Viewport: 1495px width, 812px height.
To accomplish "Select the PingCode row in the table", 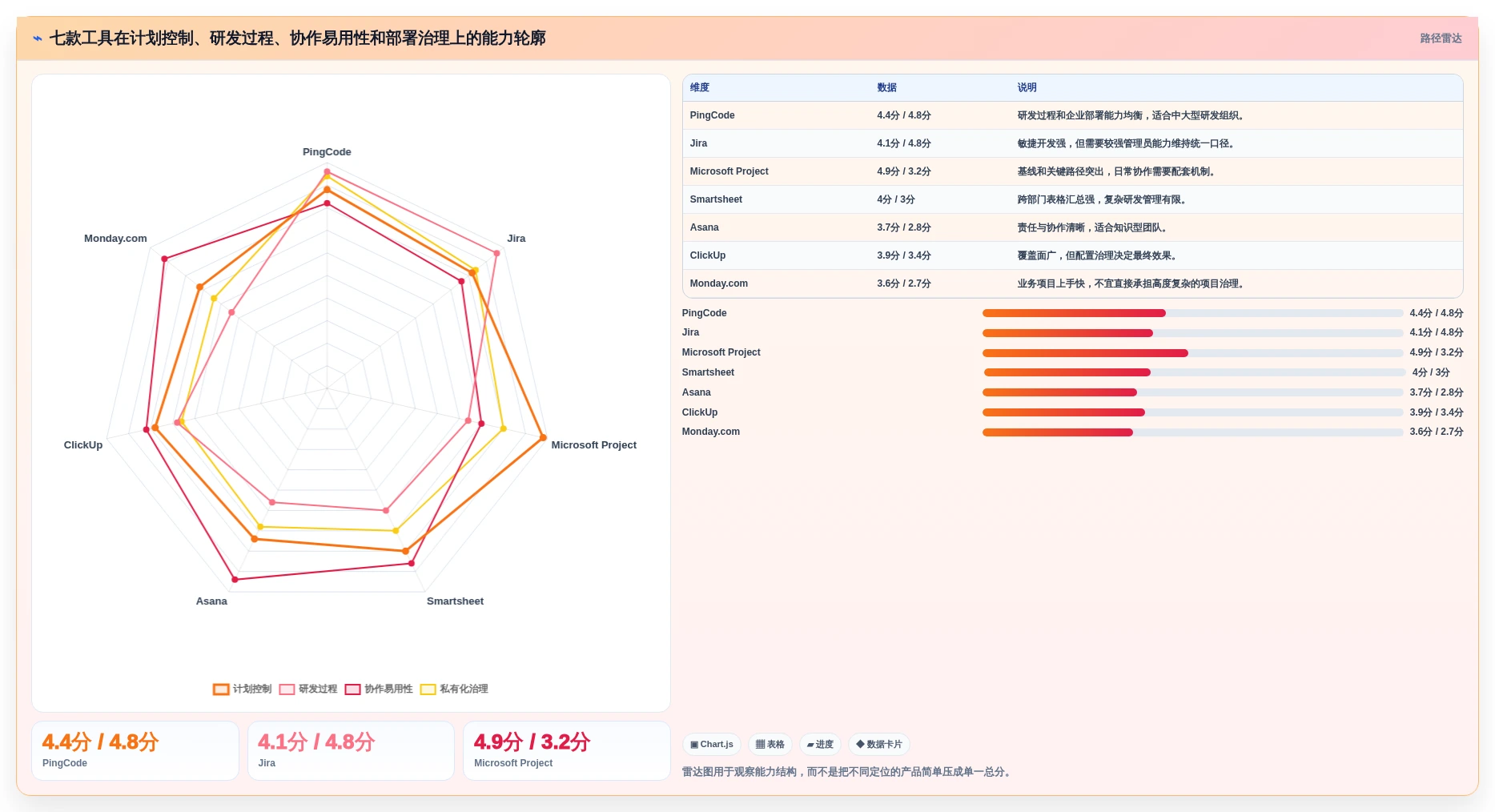I will pyautogui.click(x=1072, y=115).
